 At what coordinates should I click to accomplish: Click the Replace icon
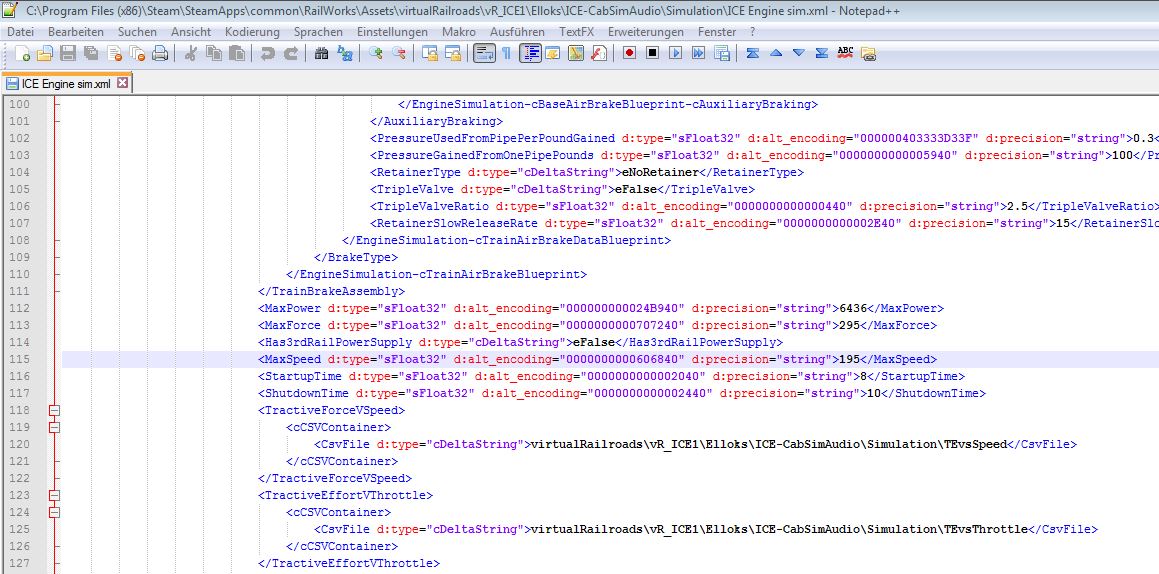[344, 53]
